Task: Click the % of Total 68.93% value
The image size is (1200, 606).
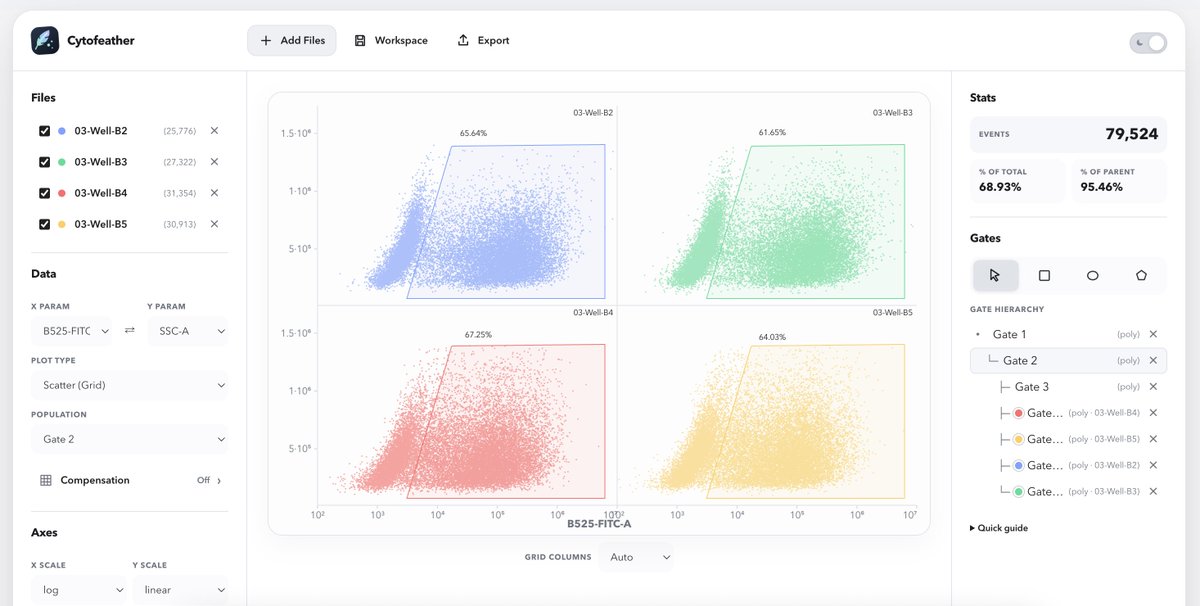Action: (1000, 187)
